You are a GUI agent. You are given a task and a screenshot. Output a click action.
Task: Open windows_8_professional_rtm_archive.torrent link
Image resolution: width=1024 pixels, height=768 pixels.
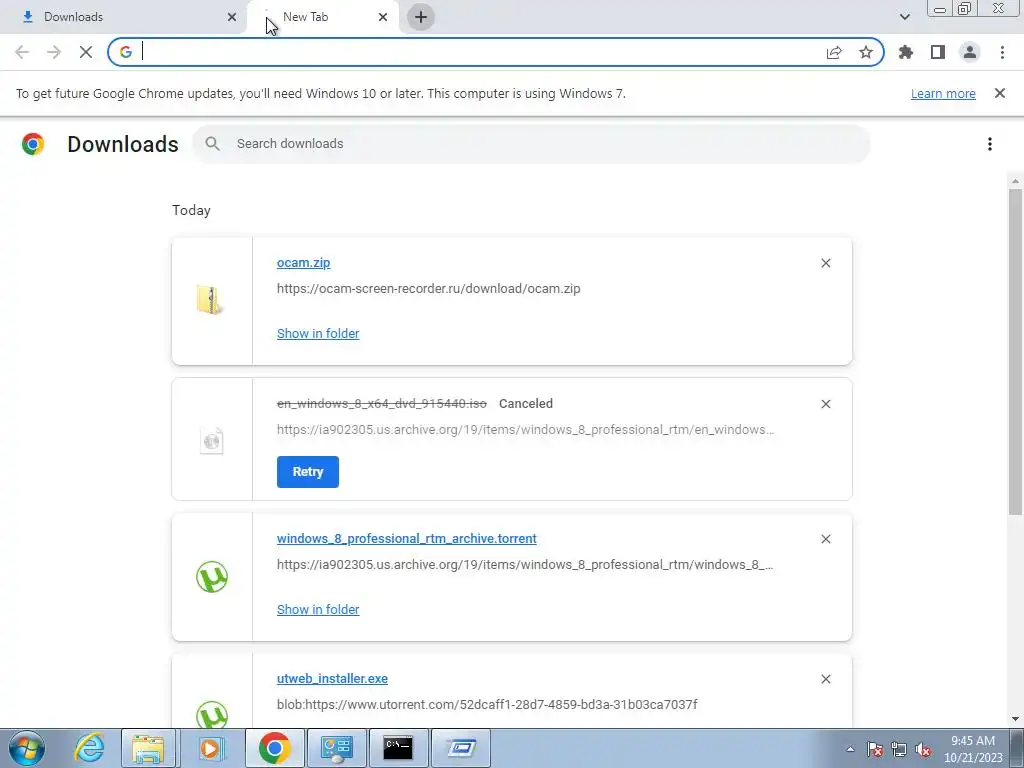pyautogui.click(x=406, y=539)
